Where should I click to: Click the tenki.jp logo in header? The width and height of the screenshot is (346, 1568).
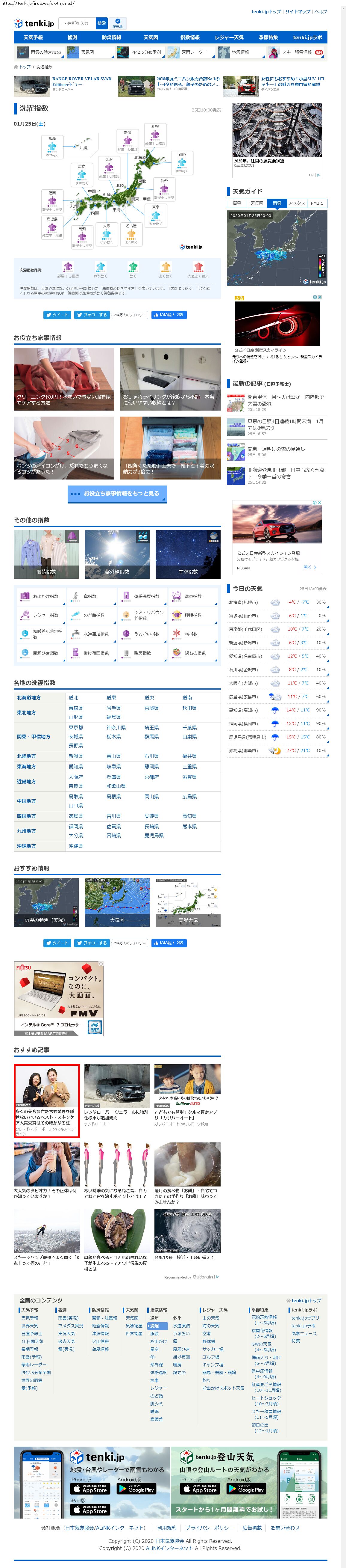(34, 23)
